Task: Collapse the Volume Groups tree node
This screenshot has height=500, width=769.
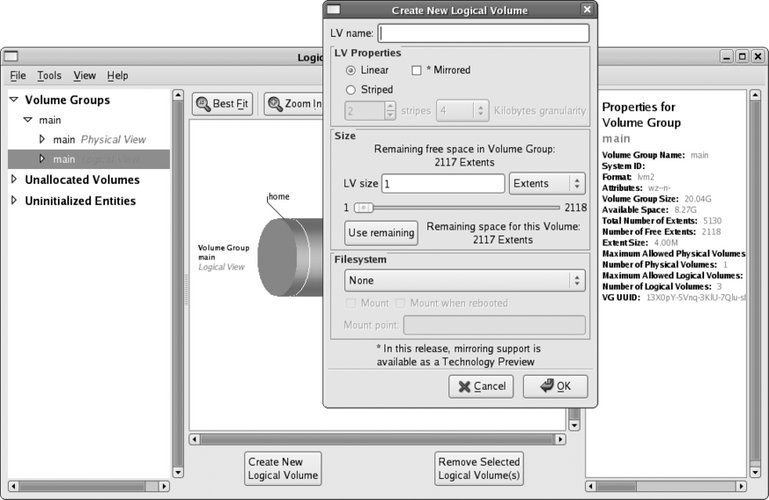Action: pyautogui.click(x=14, y=100)
